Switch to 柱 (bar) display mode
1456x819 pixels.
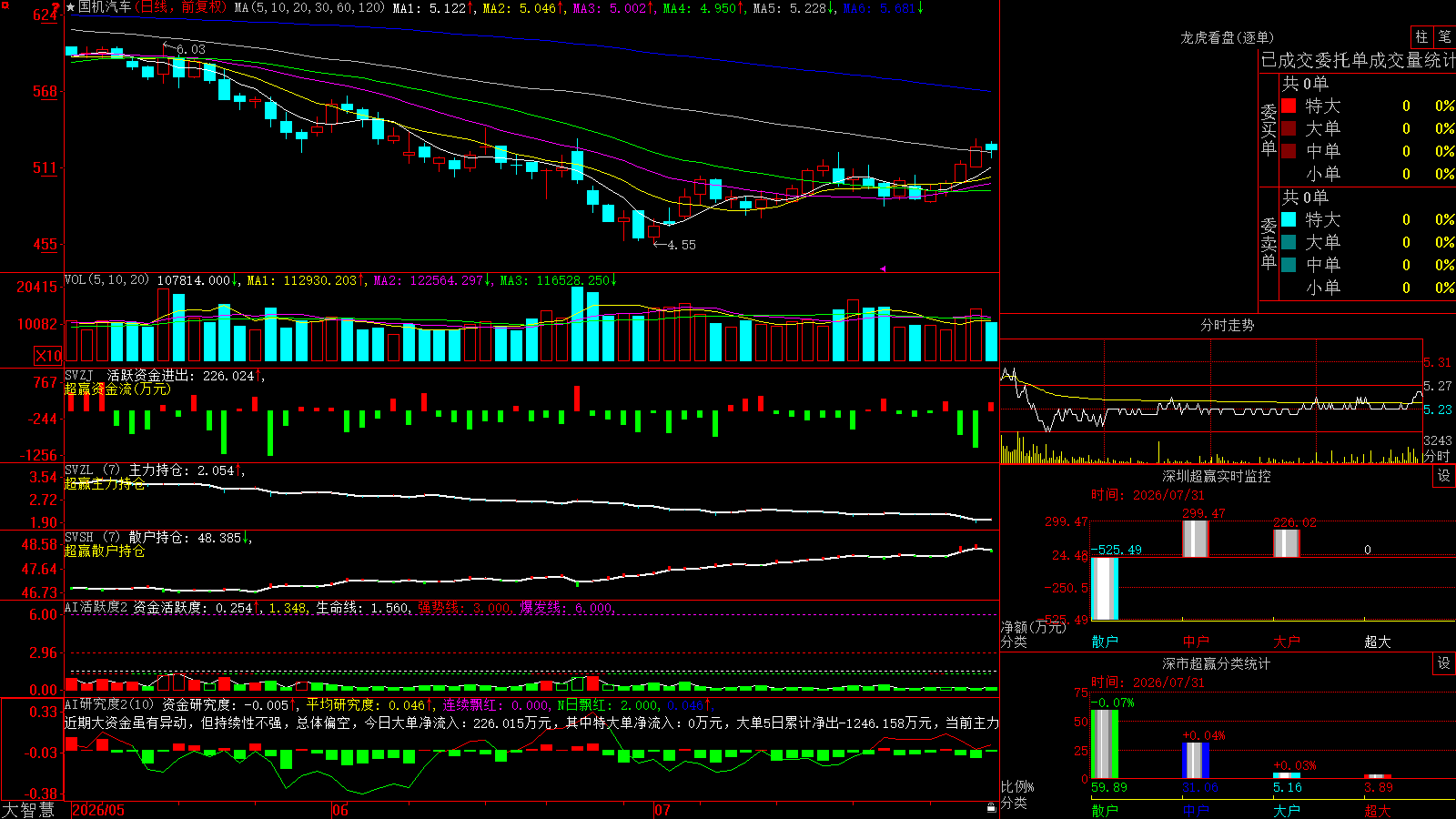click(x=1421, y=37)
